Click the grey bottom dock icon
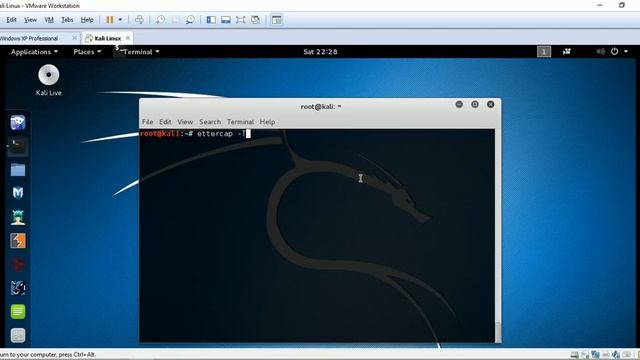Viewport: 640px width, 360px height. click(18, 335)
